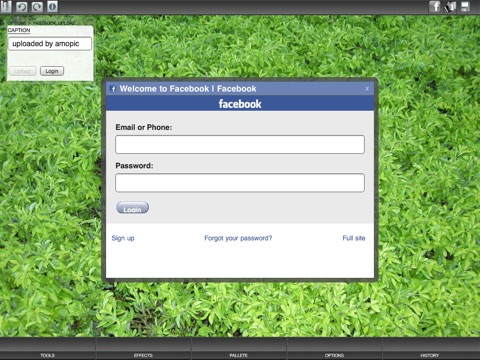
Task: Click the blue Login button in Facebook dialog
Action: point(132,208)
